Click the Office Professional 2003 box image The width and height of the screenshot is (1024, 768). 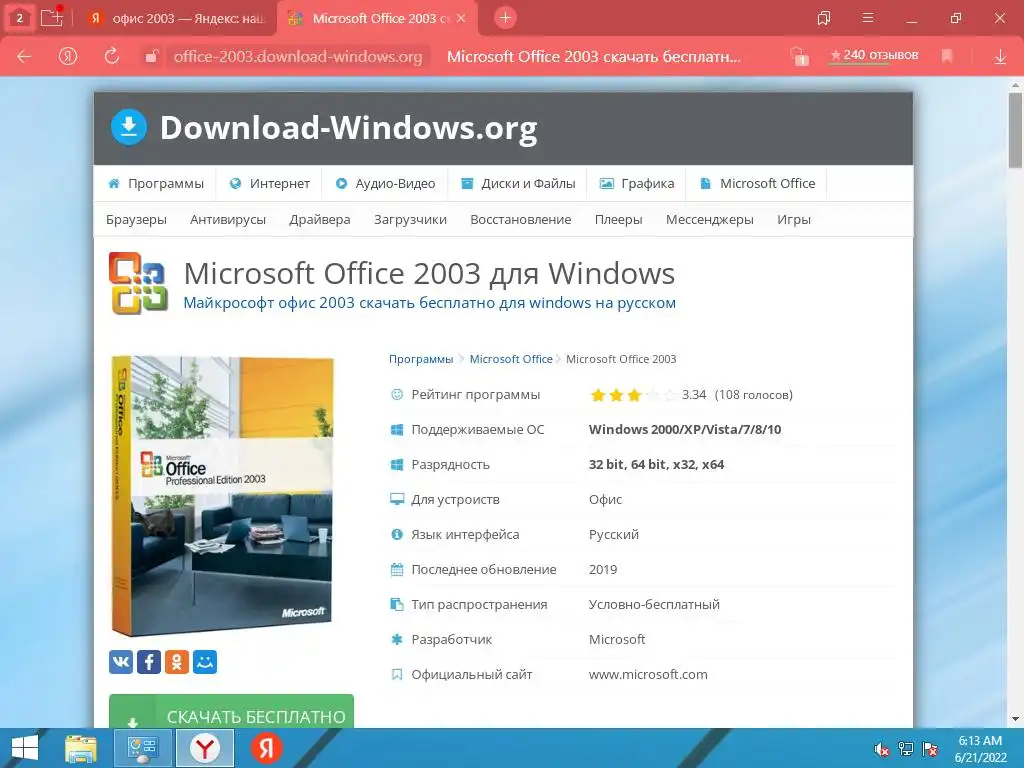[x=222, y=495]
